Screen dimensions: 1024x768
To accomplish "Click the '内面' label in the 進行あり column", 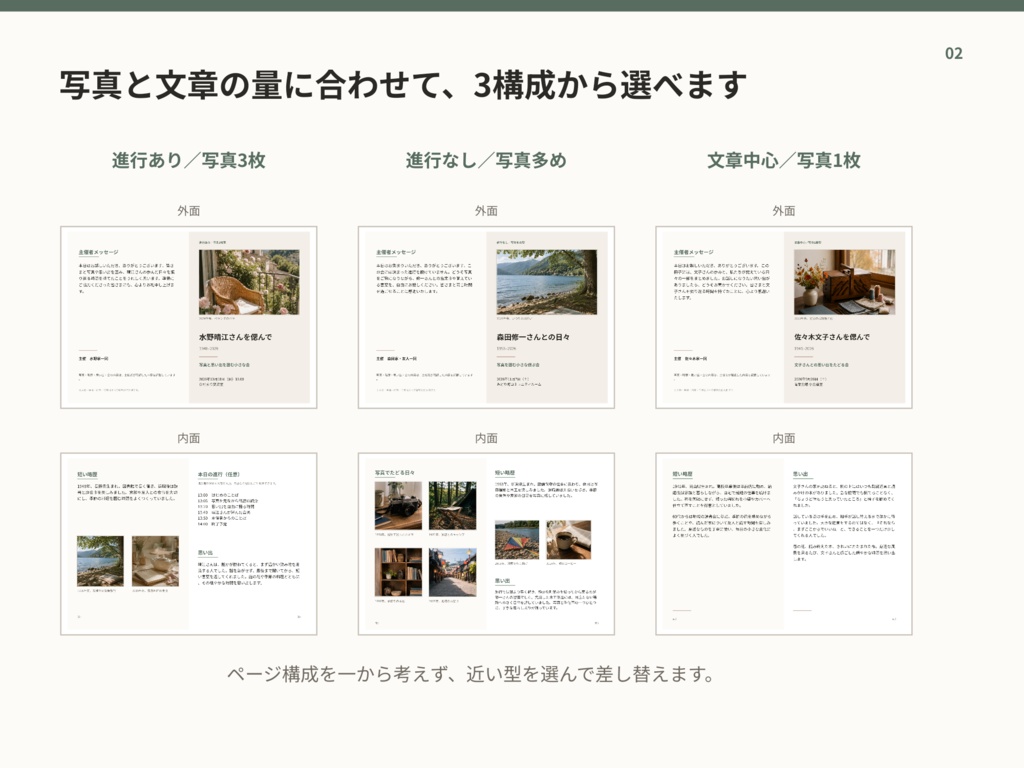I will [x=188, y=438].
